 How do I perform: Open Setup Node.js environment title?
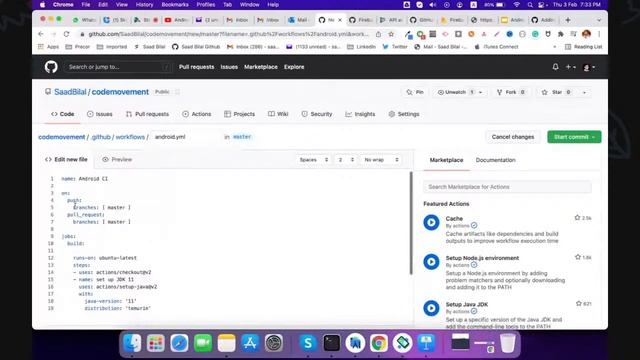tap(482, 258)
